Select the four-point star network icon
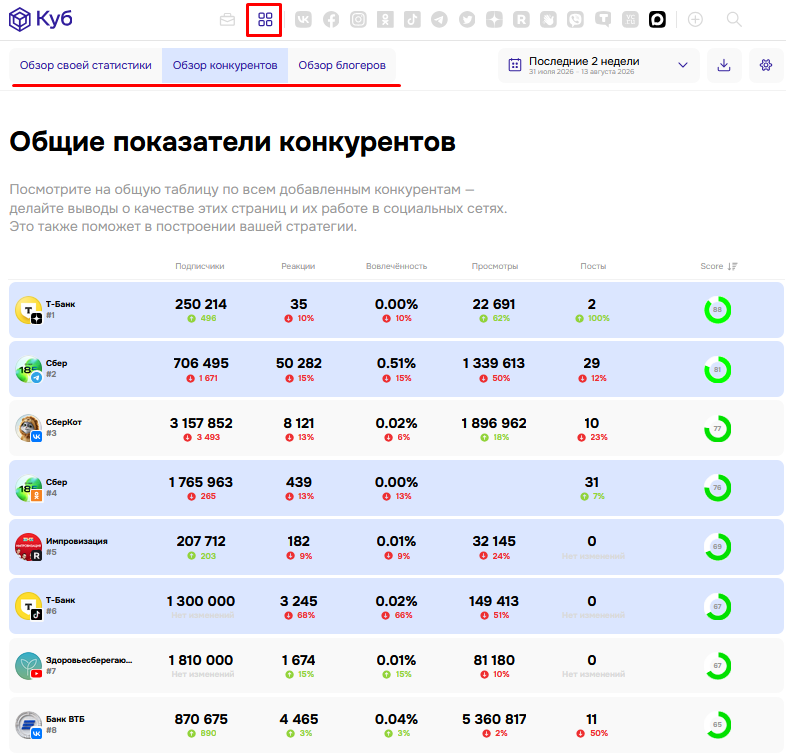Viewport: 786px width, 754px height. click(x=494, y=20)
